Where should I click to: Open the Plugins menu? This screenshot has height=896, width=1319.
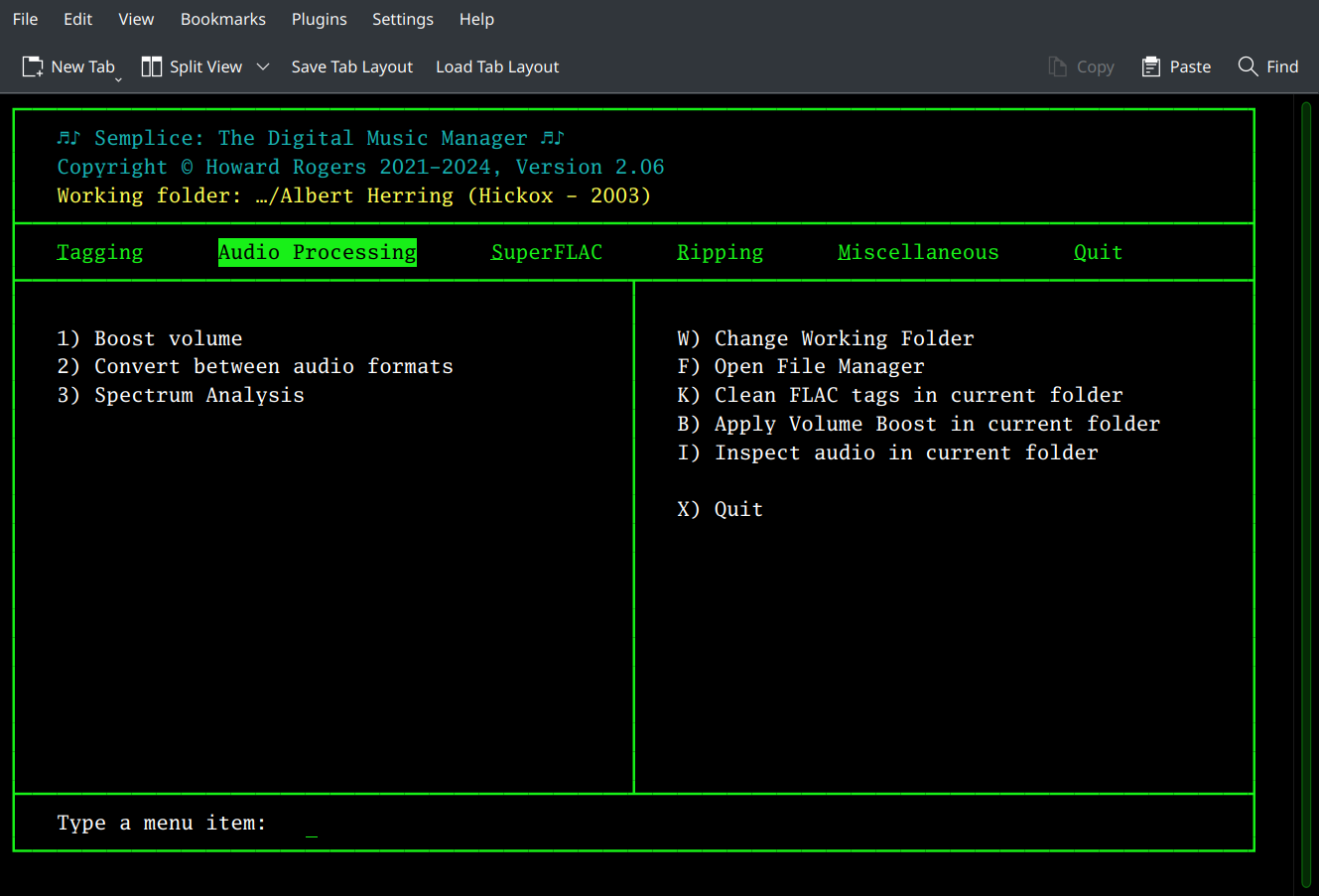pos(319,19)
